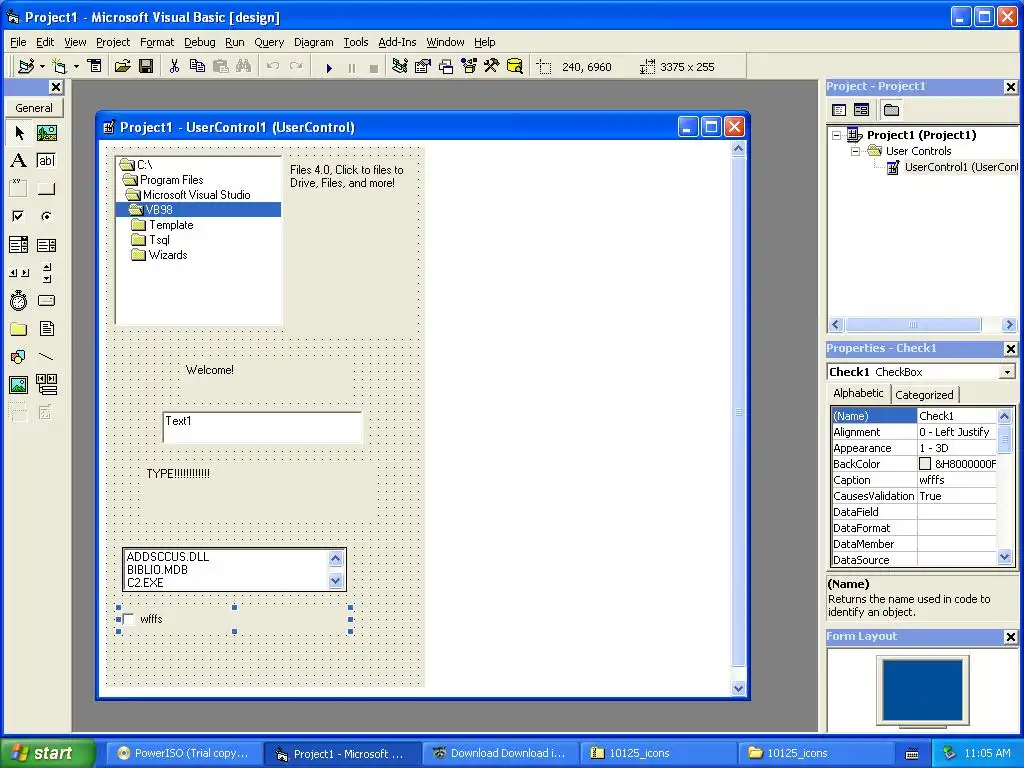1024x768 pixels.
Task: Select the VScrollBar tool in the toolbox
Action: coord(46,273)
